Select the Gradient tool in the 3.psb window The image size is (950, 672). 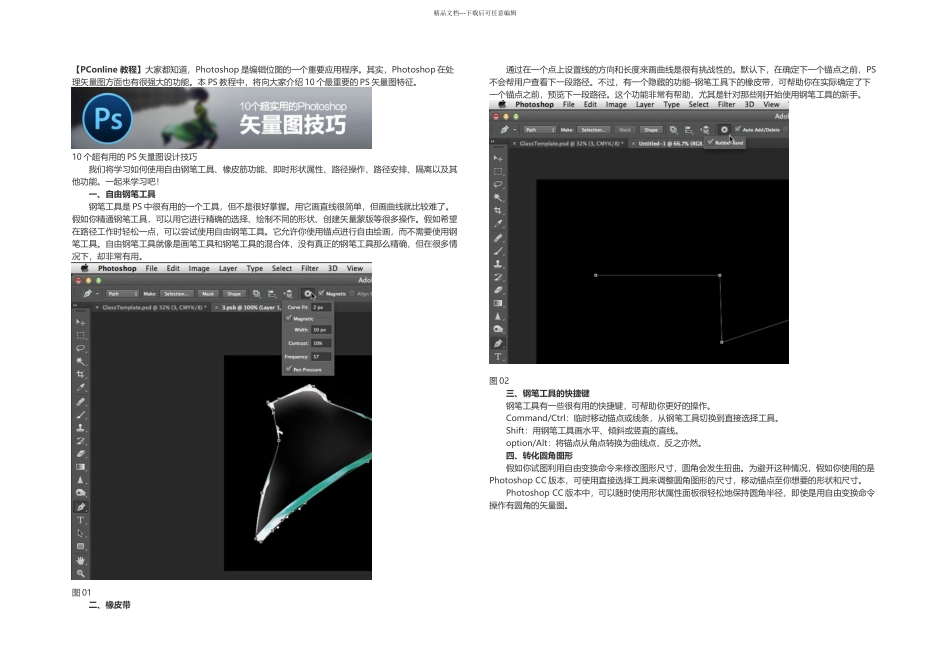[x=81, y=467]
